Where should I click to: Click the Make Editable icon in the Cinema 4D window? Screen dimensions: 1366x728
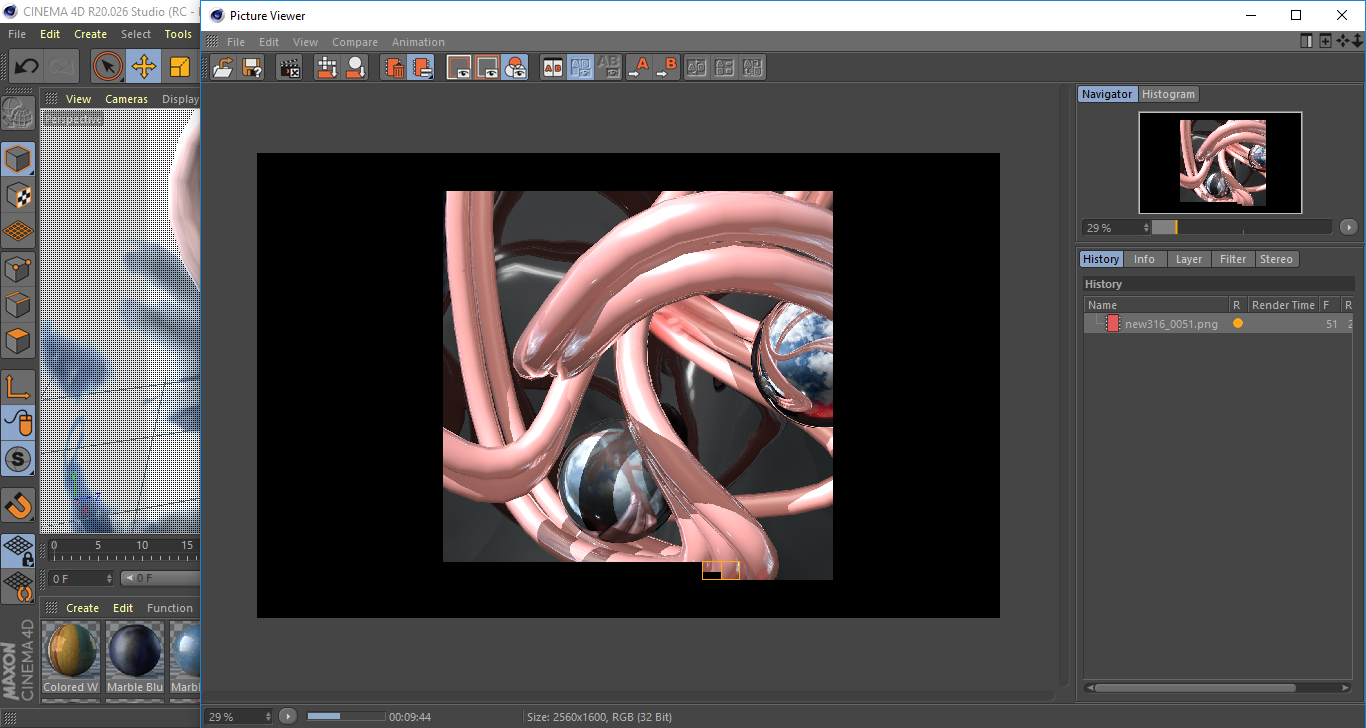pyautogui.click(x=18, y=112)
